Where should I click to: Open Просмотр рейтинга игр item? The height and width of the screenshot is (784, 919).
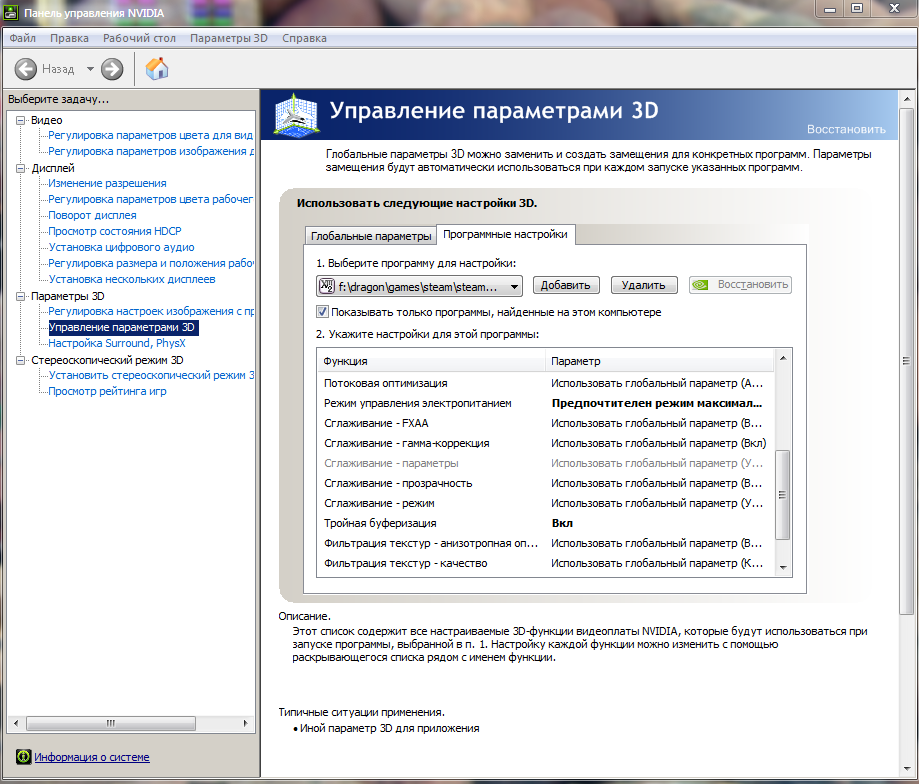click(x=107, y=391)
